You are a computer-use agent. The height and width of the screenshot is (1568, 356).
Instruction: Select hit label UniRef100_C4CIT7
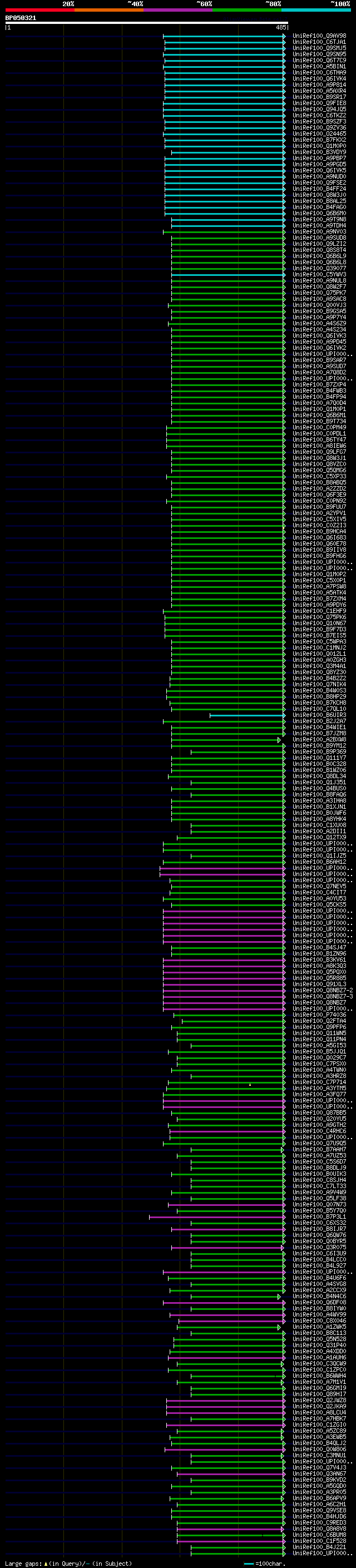[x=319, y=892]
